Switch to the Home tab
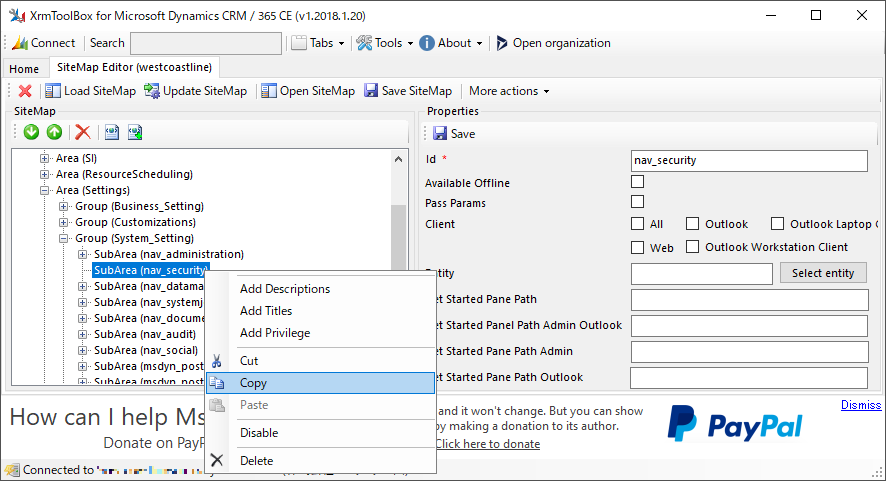 (x=24, y=69)
